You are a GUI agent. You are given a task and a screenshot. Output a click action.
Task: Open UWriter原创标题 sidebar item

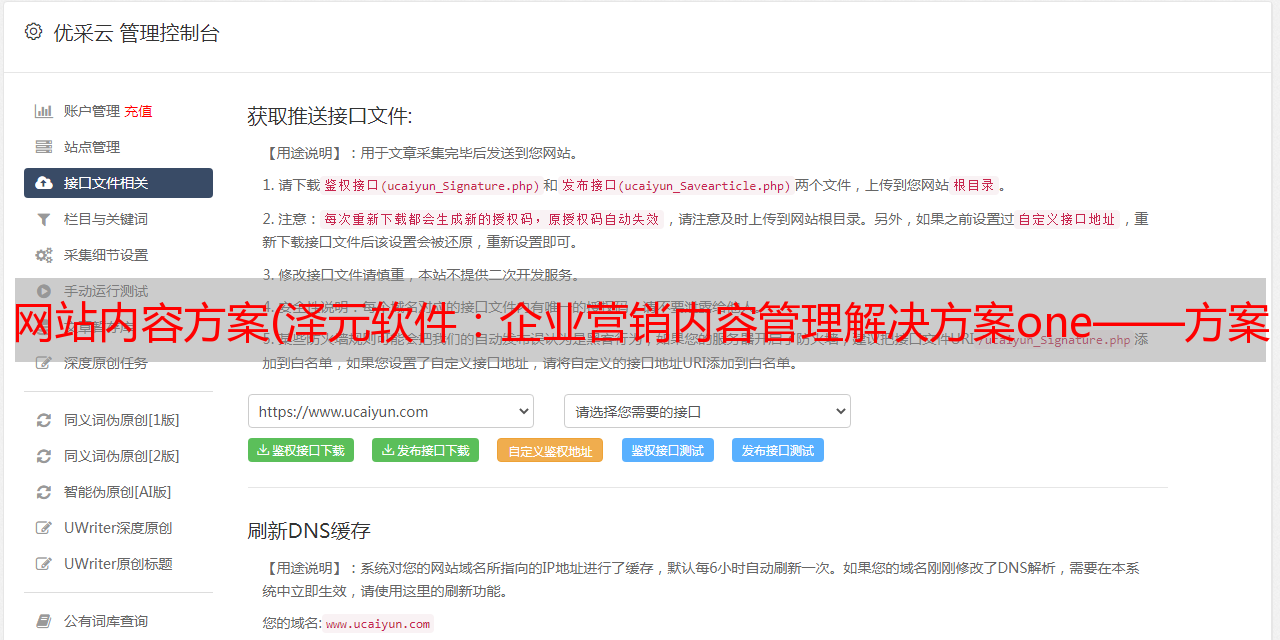pos(118,564)
